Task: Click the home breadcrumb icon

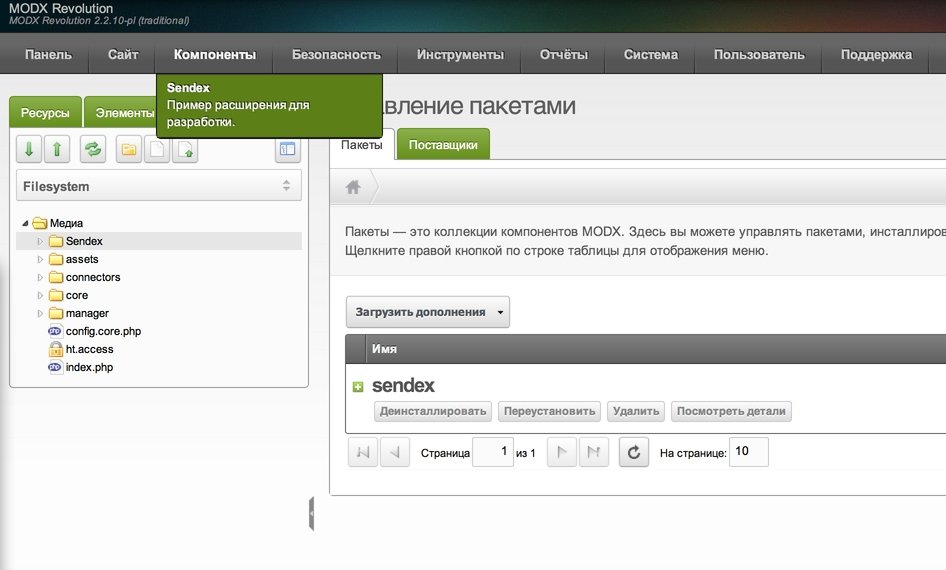Action: pyautogui.click(x=353, y=187)
